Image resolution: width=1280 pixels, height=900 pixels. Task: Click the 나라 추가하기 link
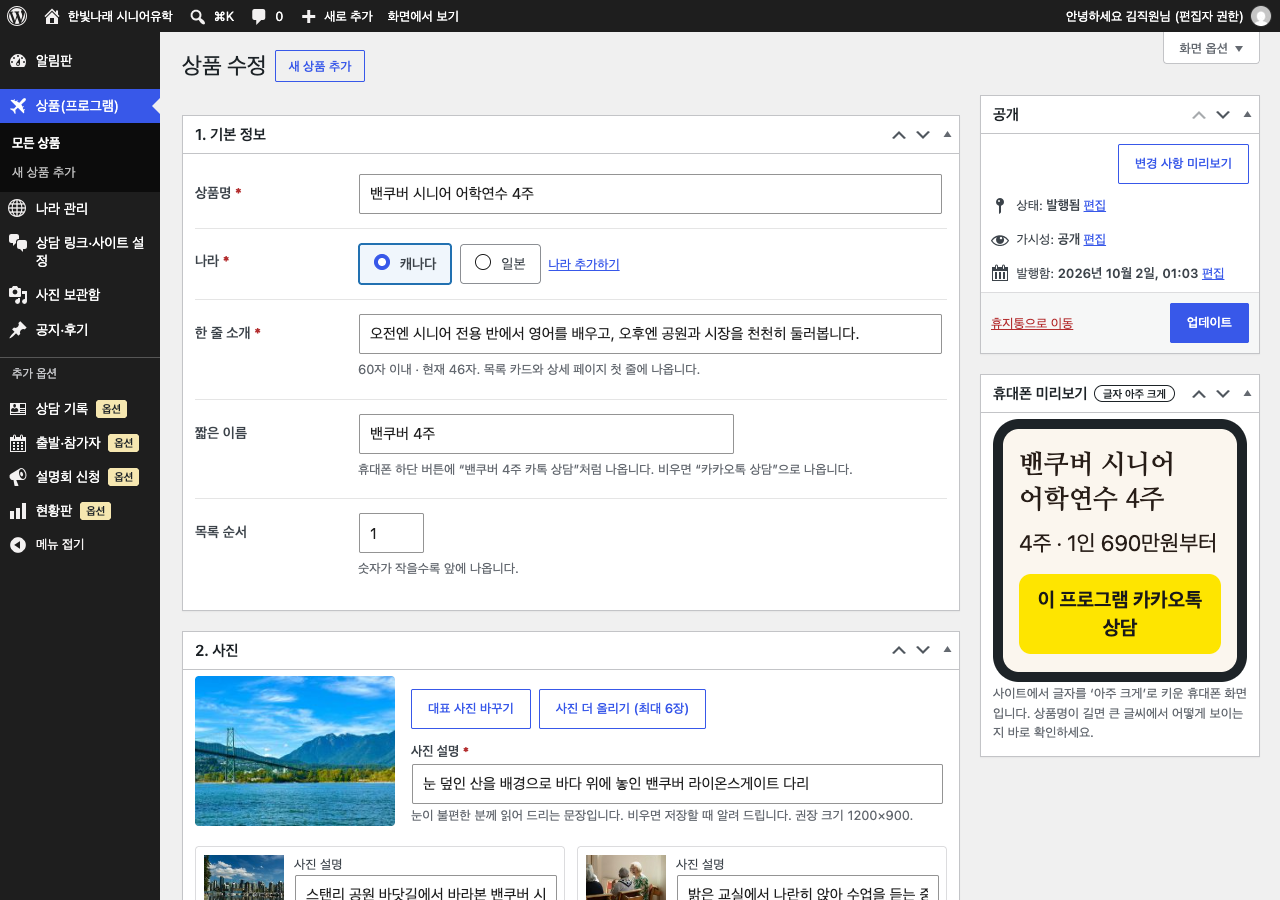(x=584, y=264)
